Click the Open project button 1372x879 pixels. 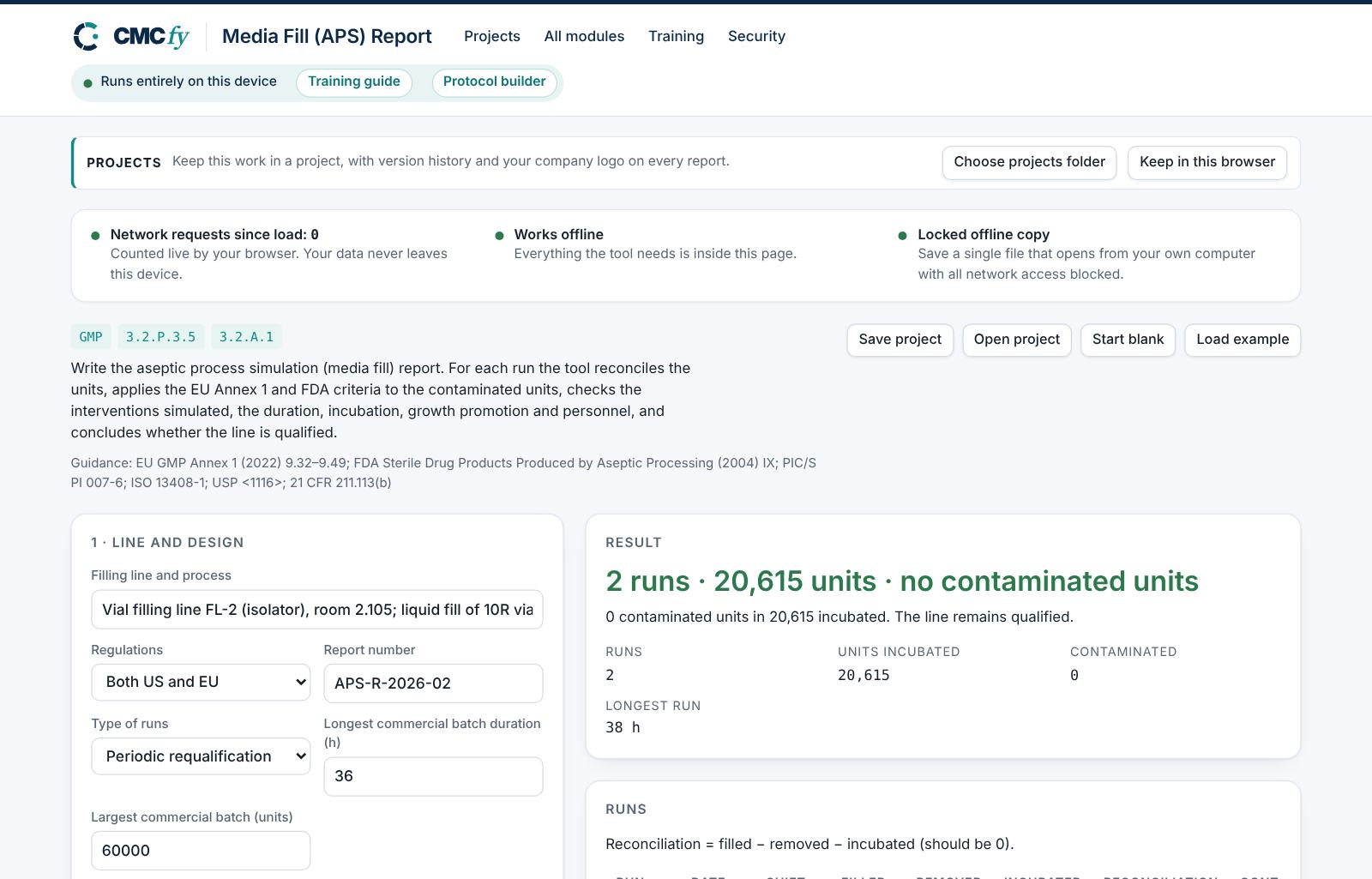click(x=1017, y=340)
